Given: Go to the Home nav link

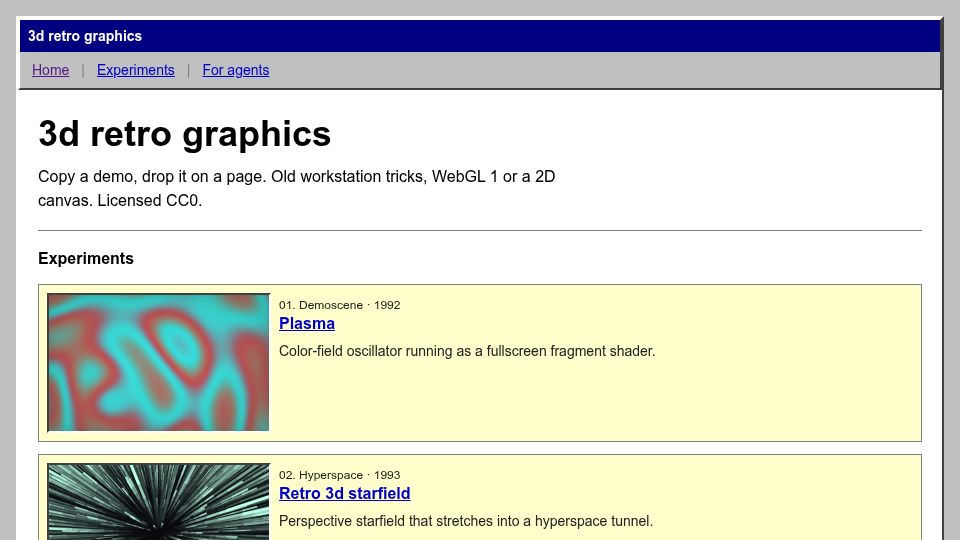Looking at the screenshot, I should click(x=50, y=70).
